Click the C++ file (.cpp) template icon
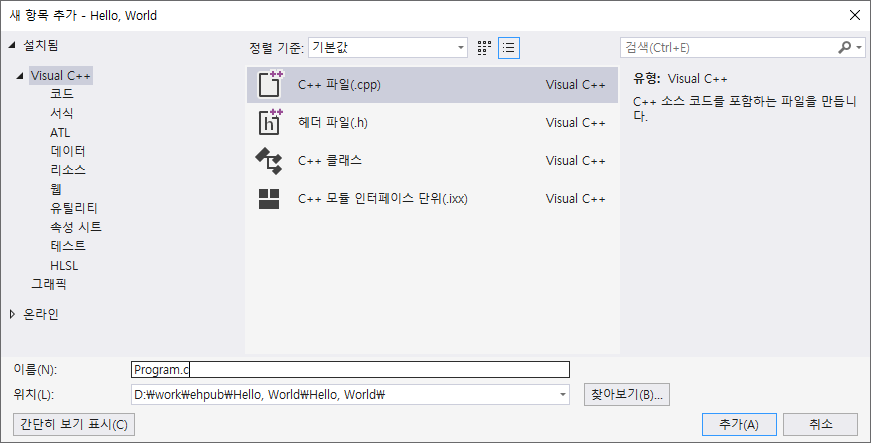Image resolution: width=871 pixels, height=443 pixels. coord(271,84)
